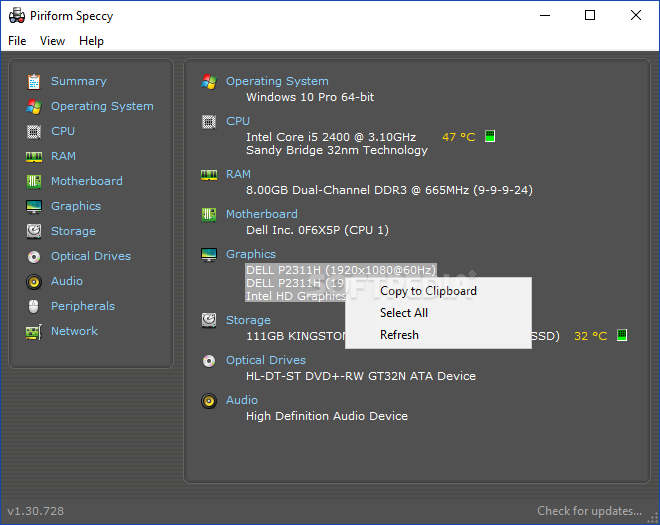Screen dimensions: 660x525
Task: Click the Graphics heading link in summary
Action: pyautogui.click(x=251, y=254)
